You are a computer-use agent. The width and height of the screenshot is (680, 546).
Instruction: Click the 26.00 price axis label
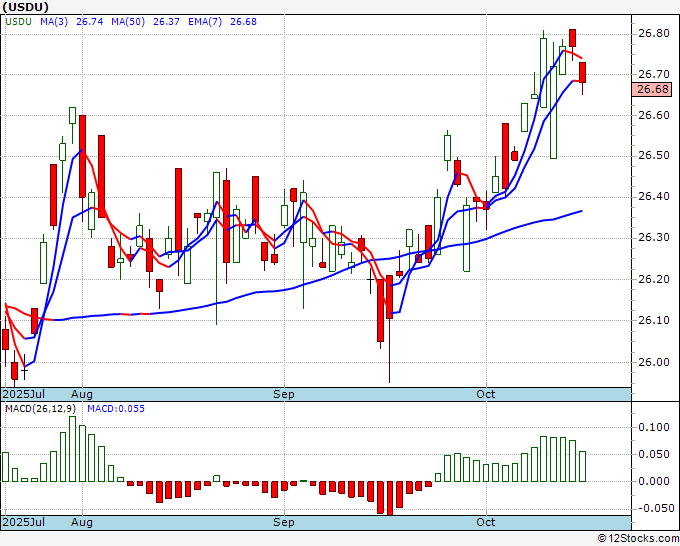point(654,362)
